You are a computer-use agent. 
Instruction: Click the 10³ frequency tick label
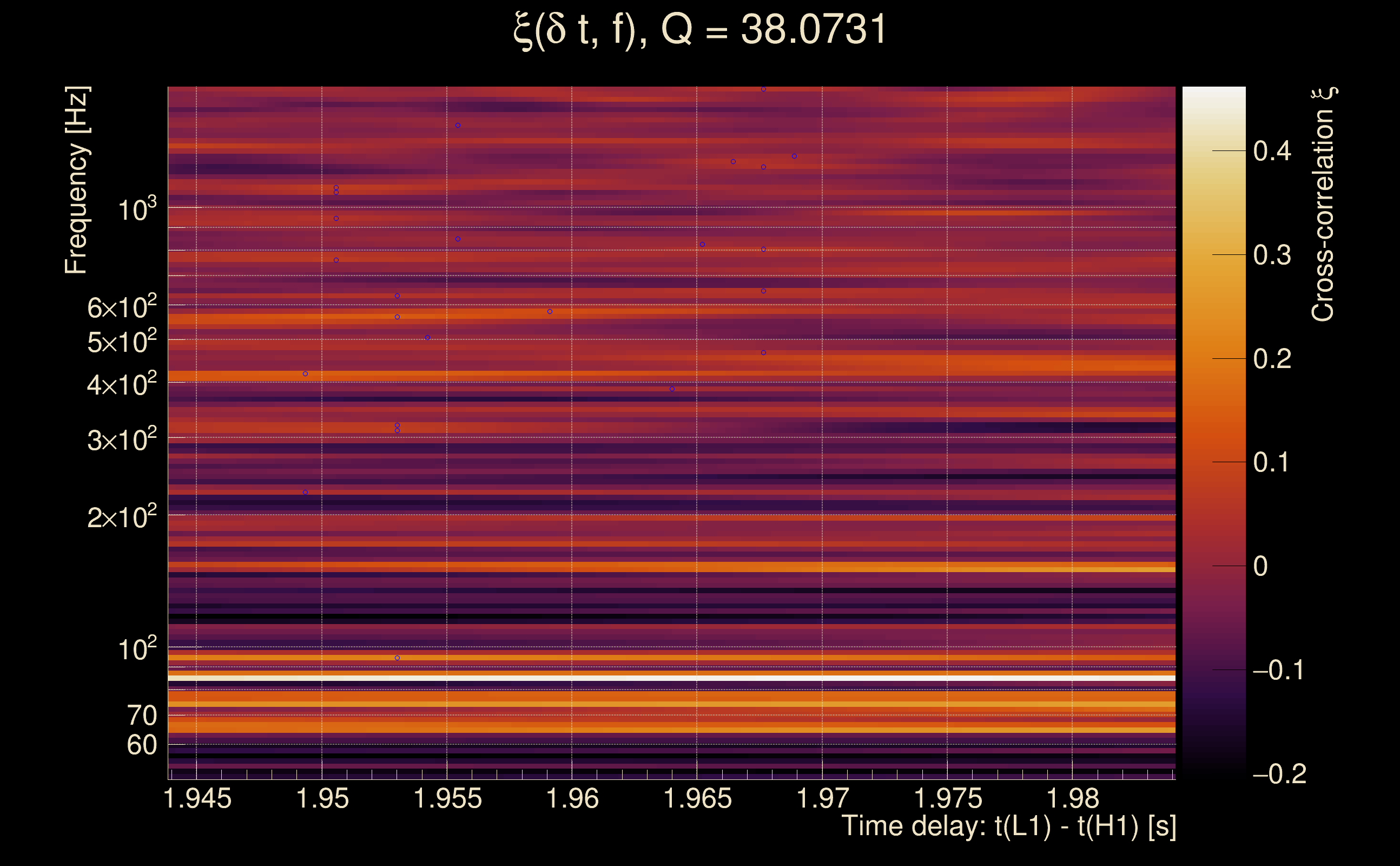click(x=137, y=209)
